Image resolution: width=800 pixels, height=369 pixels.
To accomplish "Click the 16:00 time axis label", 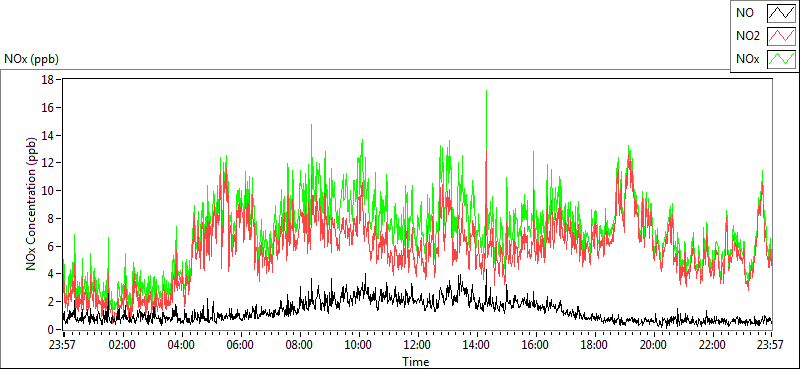I will pos(535,345).
